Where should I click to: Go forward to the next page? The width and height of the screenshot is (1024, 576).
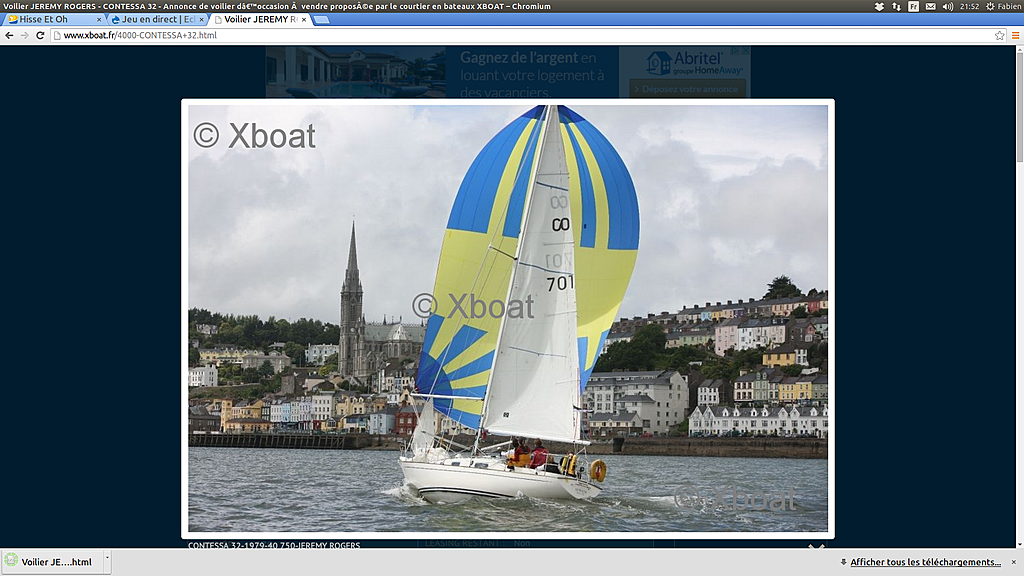click(25, 35)
